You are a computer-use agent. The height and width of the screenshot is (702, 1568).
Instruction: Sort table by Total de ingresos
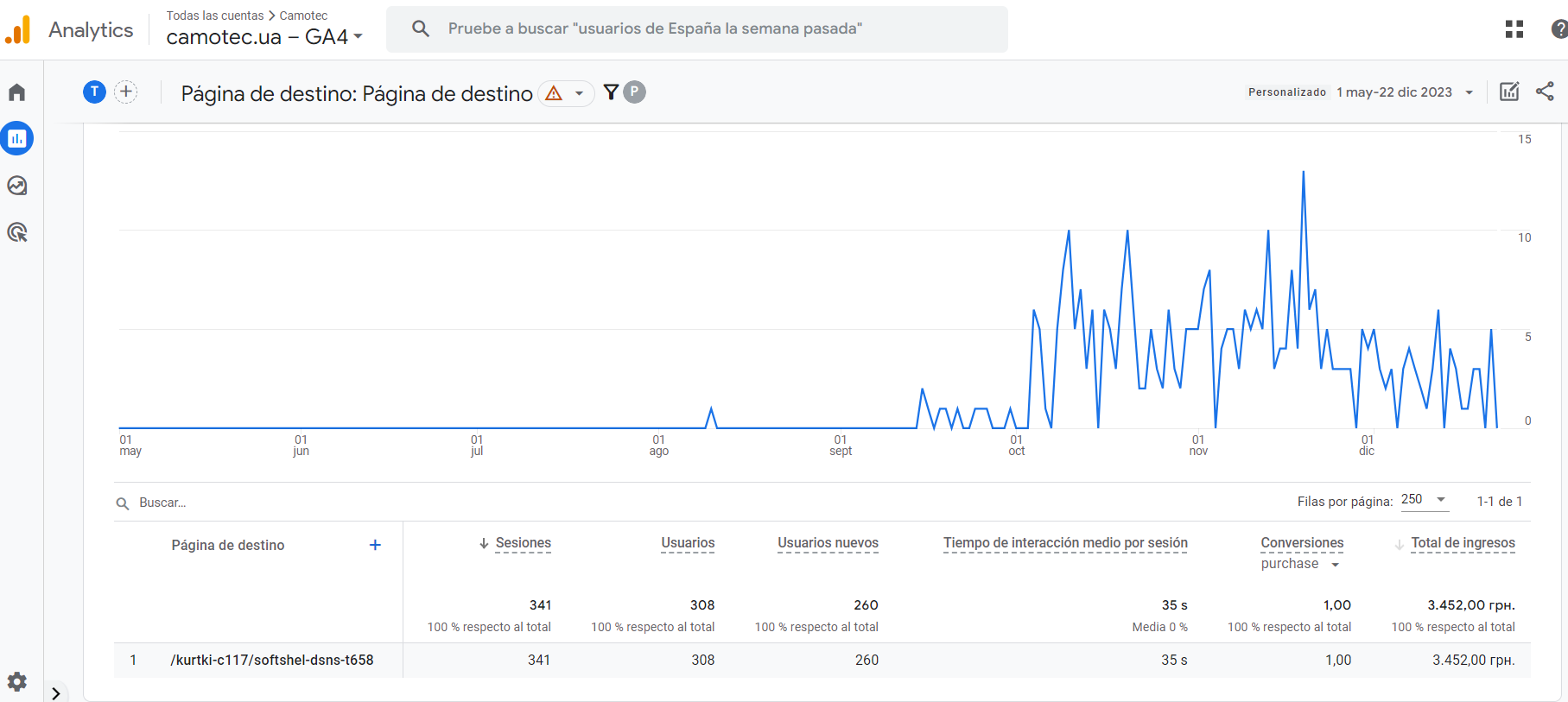coord(1463,543)
